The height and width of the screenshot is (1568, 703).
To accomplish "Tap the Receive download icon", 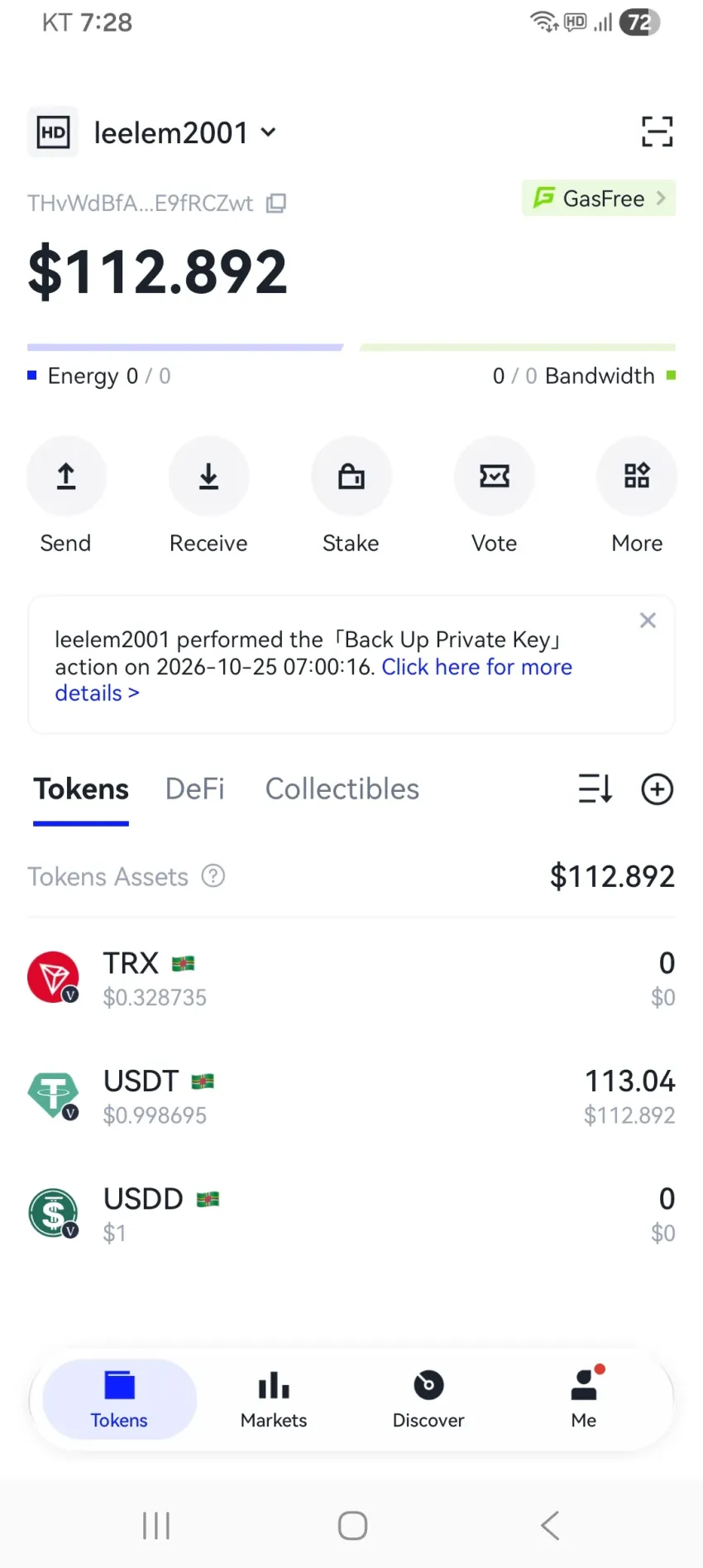I will click(x=208, y=476).
